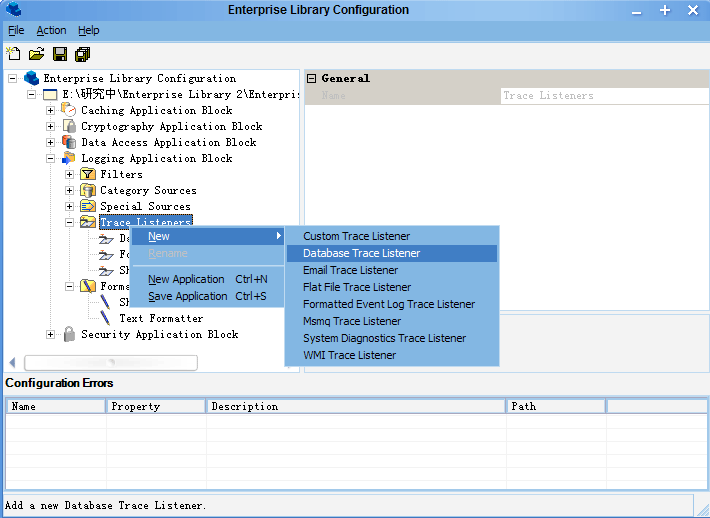Click the Enterprise Library Configuration root icon

pos(31,78)
